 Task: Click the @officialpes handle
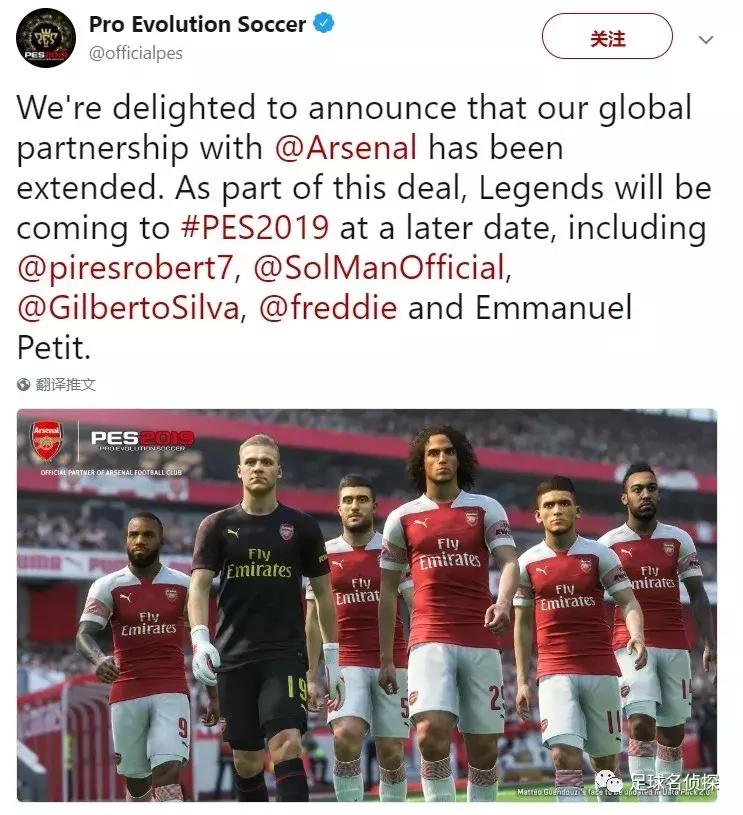click(136, 53)
